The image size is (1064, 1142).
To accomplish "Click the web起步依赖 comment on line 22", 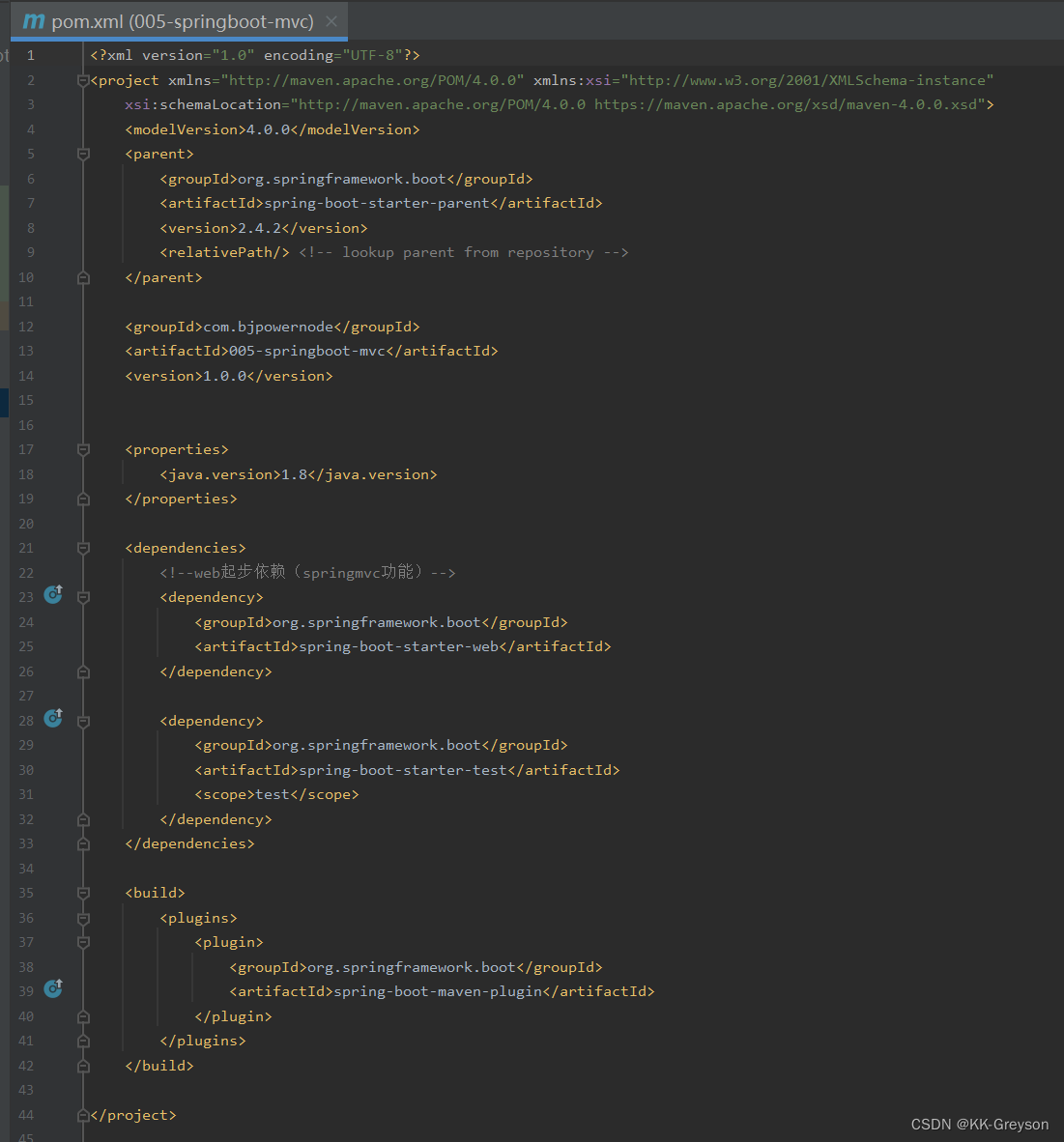I will tap(307, 573).
